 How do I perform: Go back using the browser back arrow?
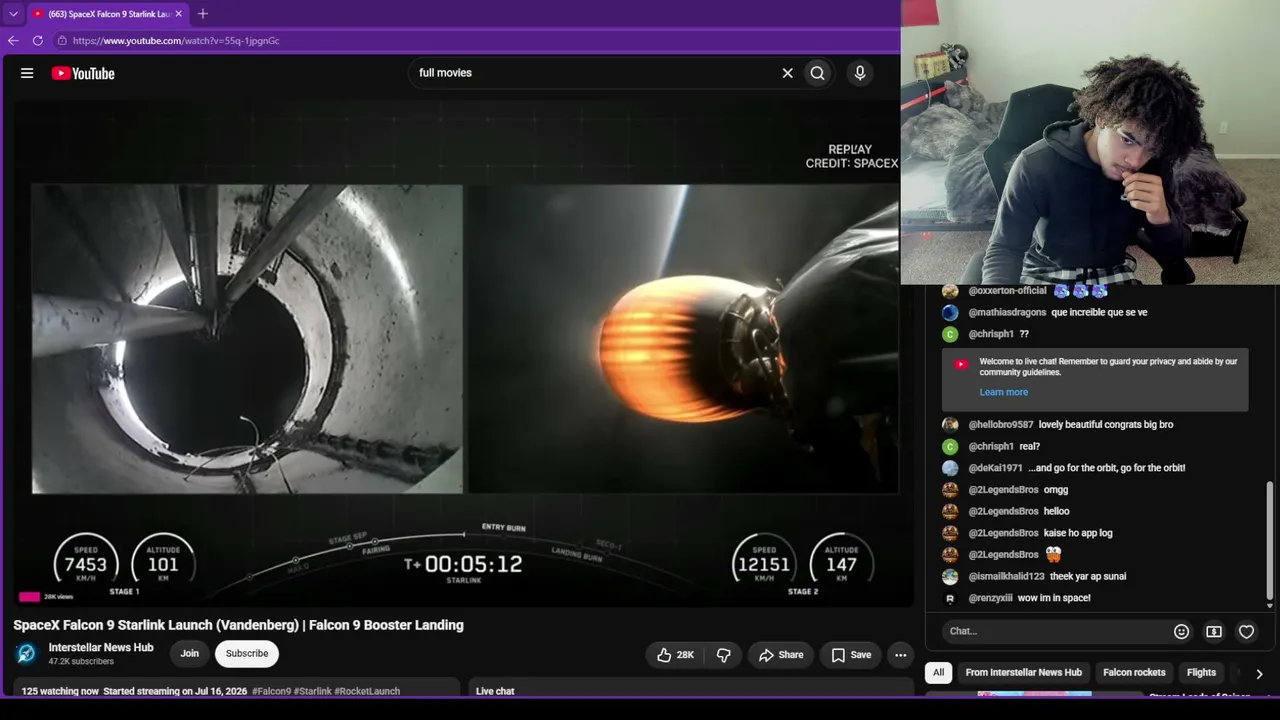click(x=13, y=41)
